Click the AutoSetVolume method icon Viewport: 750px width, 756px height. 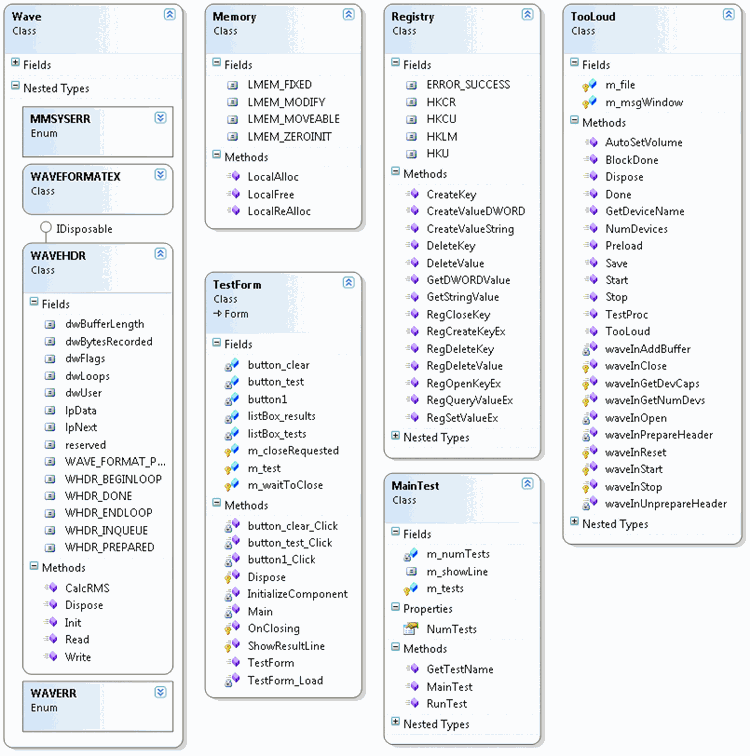pos(591,142)
